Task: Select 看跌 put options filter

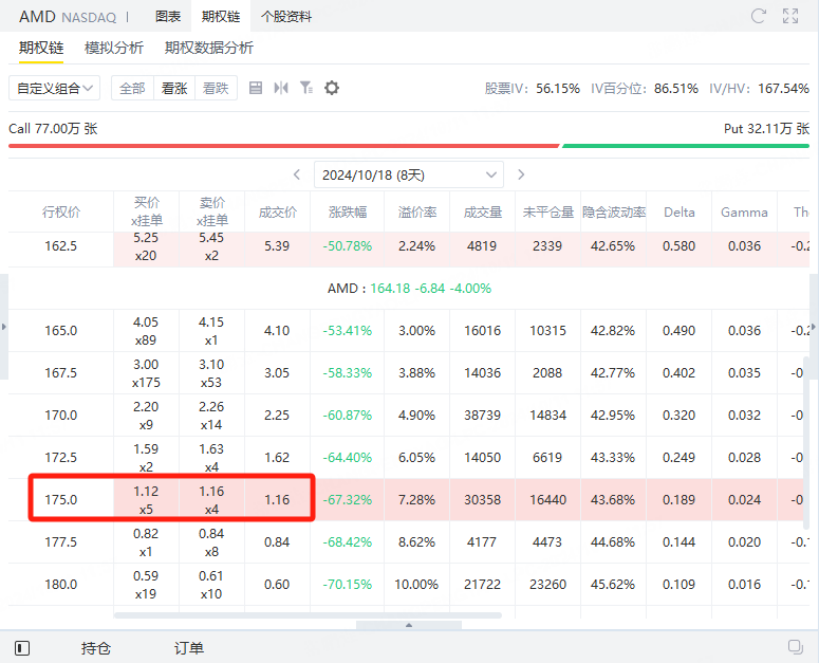Action: (x=216, y=88)
